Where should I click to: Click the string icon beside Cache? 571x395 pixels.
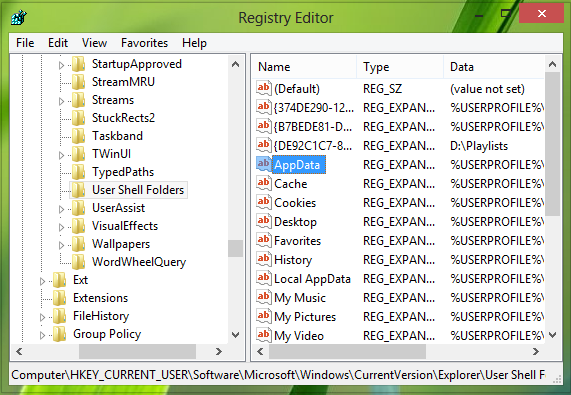[264, 183]
